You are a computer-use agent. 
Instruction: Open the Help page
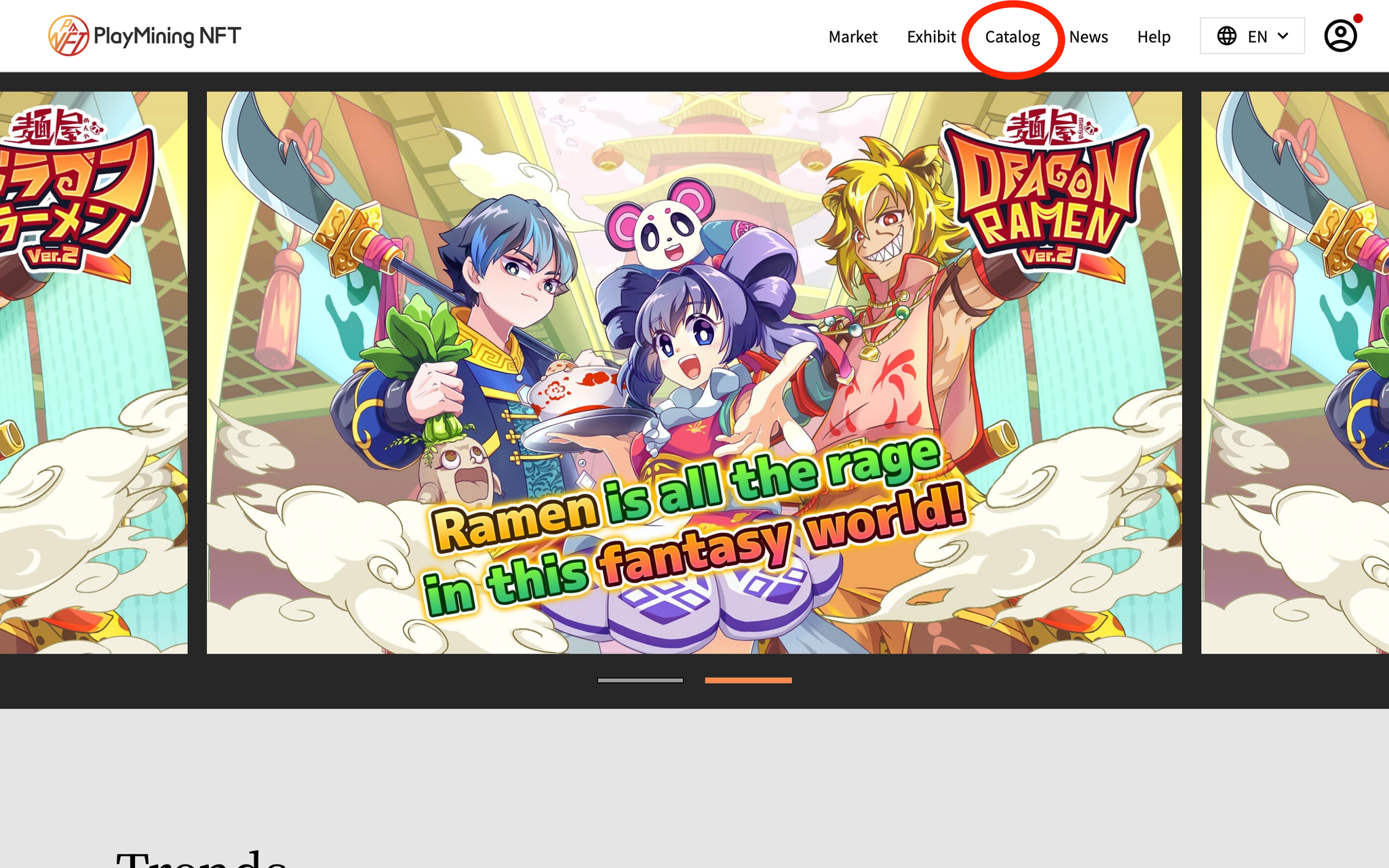point(1154,37)
